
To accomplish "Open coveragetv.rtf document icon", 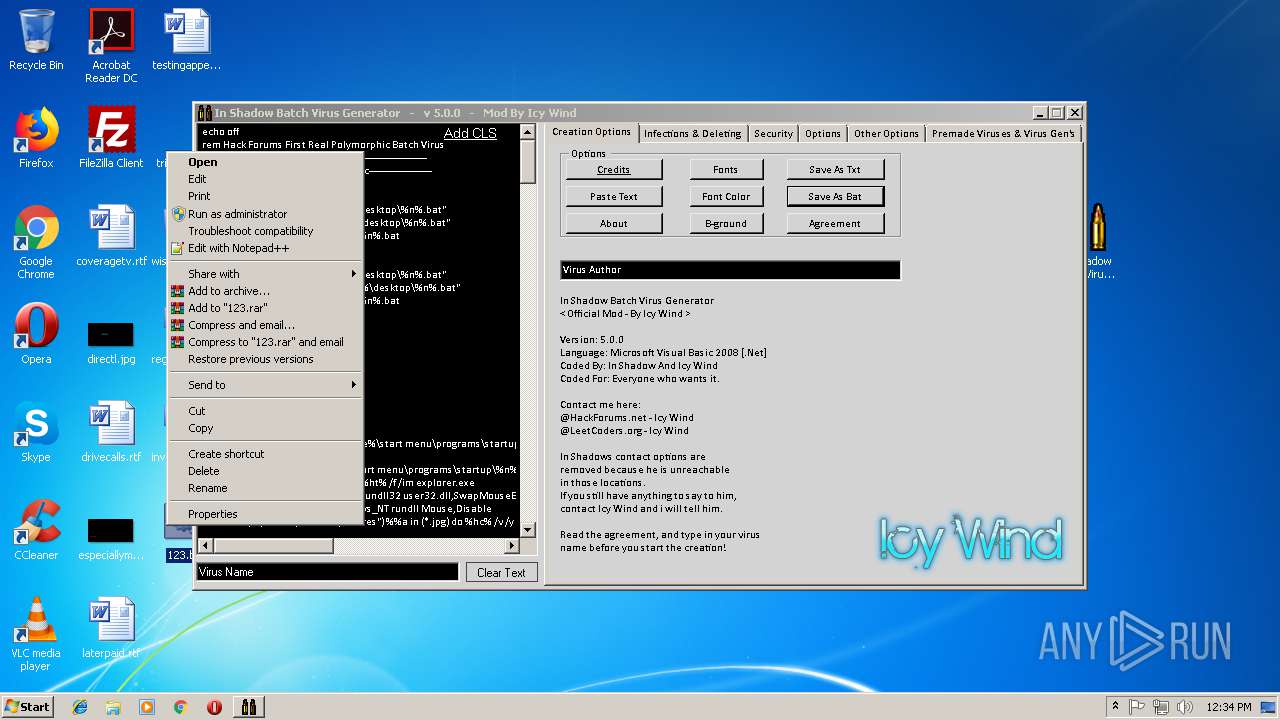I will (x=111, y=236).
